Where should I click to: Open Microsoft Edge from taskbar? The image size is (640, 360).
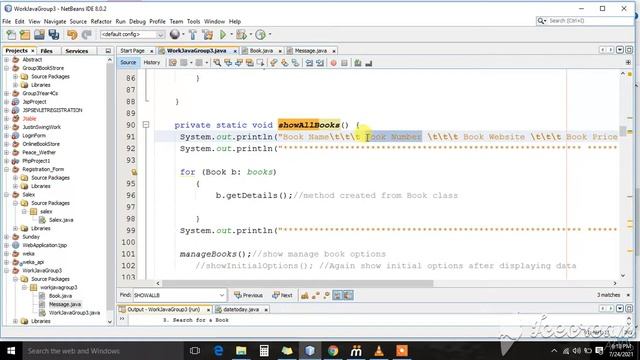click(218, 351)
